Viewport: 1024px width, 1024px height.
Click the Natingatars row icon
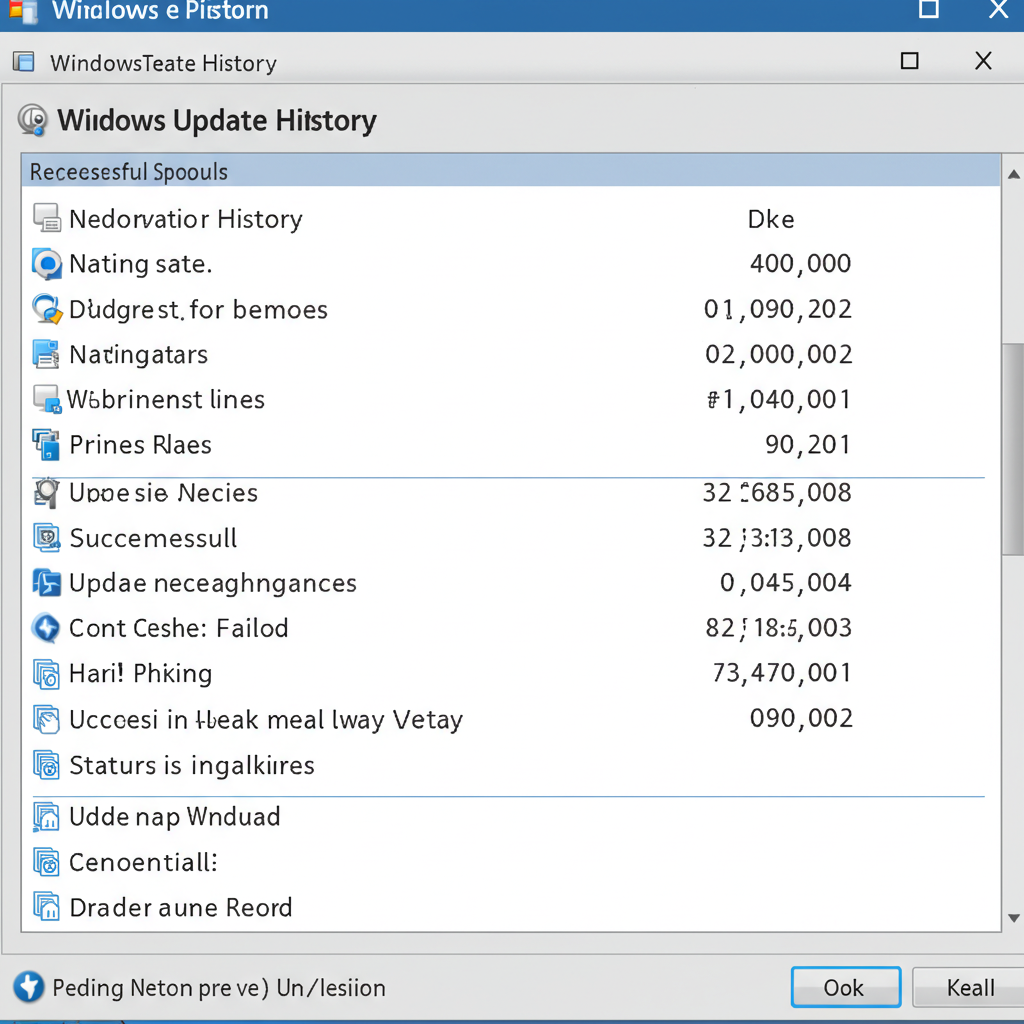pos(46,354)
